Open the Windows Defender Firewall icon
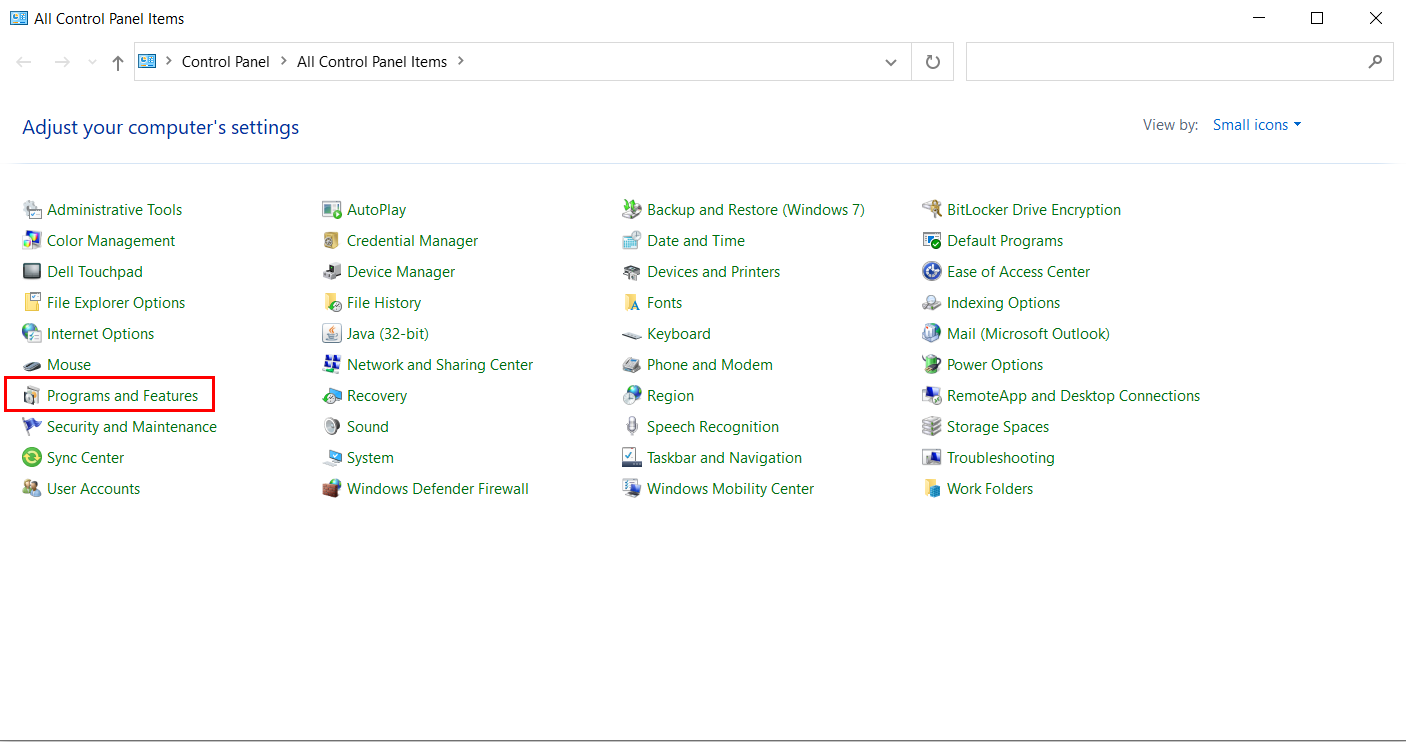Screen dimensions: 1406x742 click(437, 488)
